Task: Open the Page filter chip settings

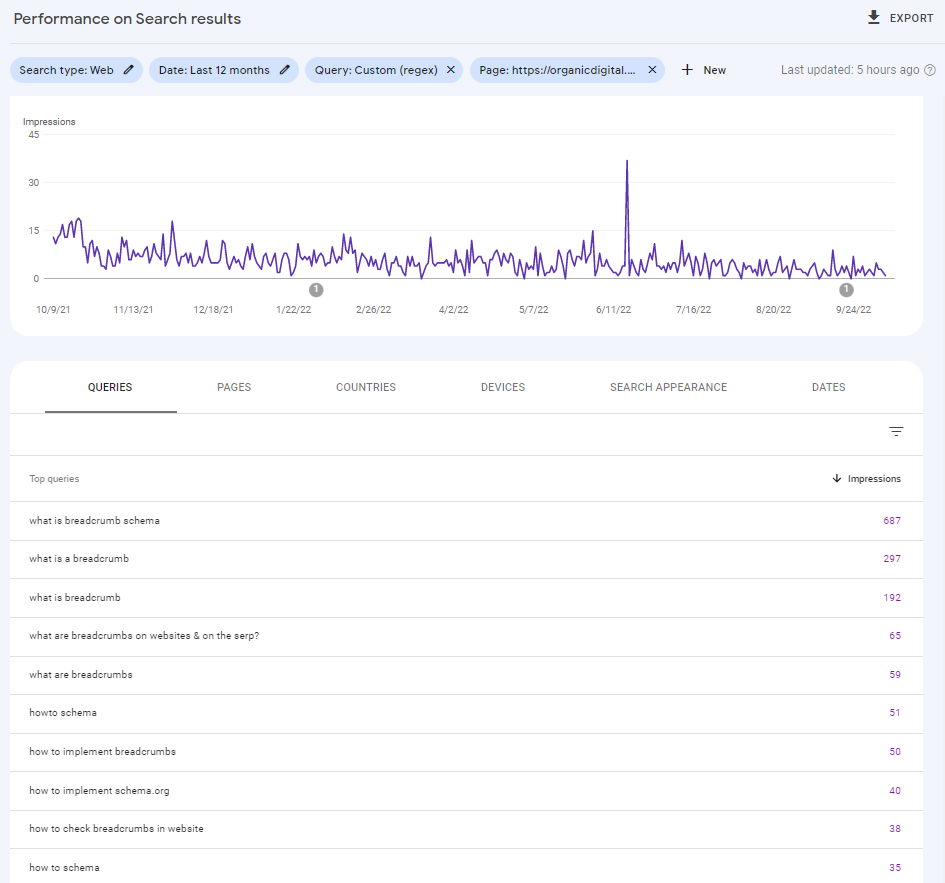Action: [557, 70]
